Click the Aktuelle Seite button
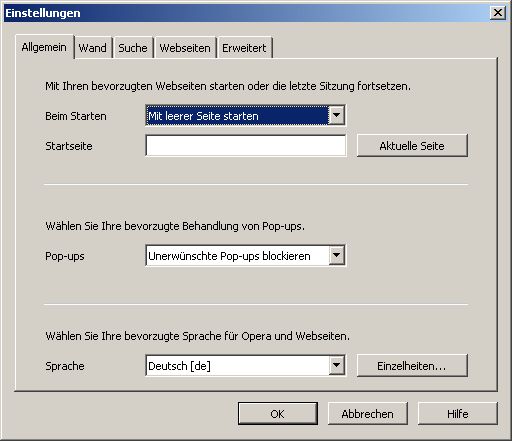 tap(412, 146)
